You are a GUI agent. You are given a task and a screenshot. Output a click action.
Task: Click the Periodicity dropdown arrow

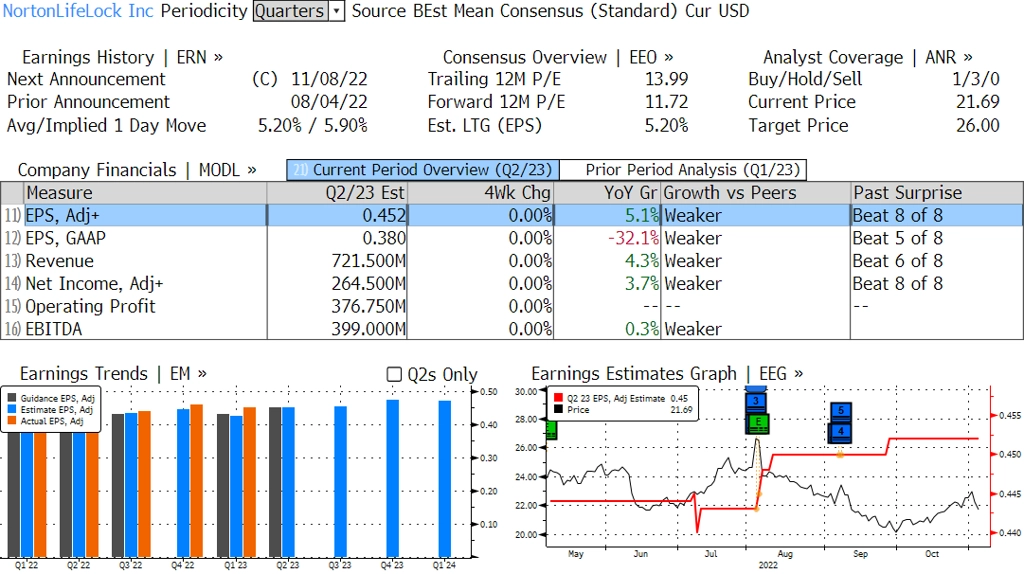337,11
